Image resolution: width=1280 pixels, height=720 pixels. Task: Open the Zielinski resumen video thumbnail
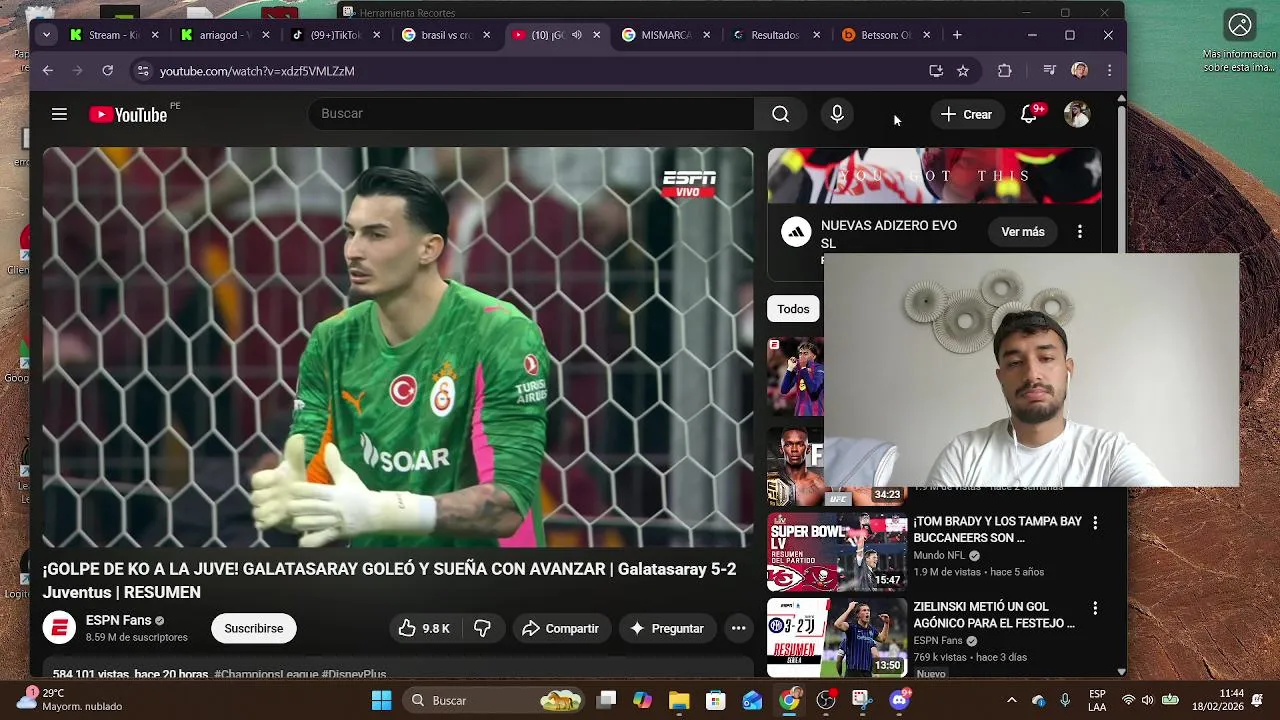pos(837,637)
